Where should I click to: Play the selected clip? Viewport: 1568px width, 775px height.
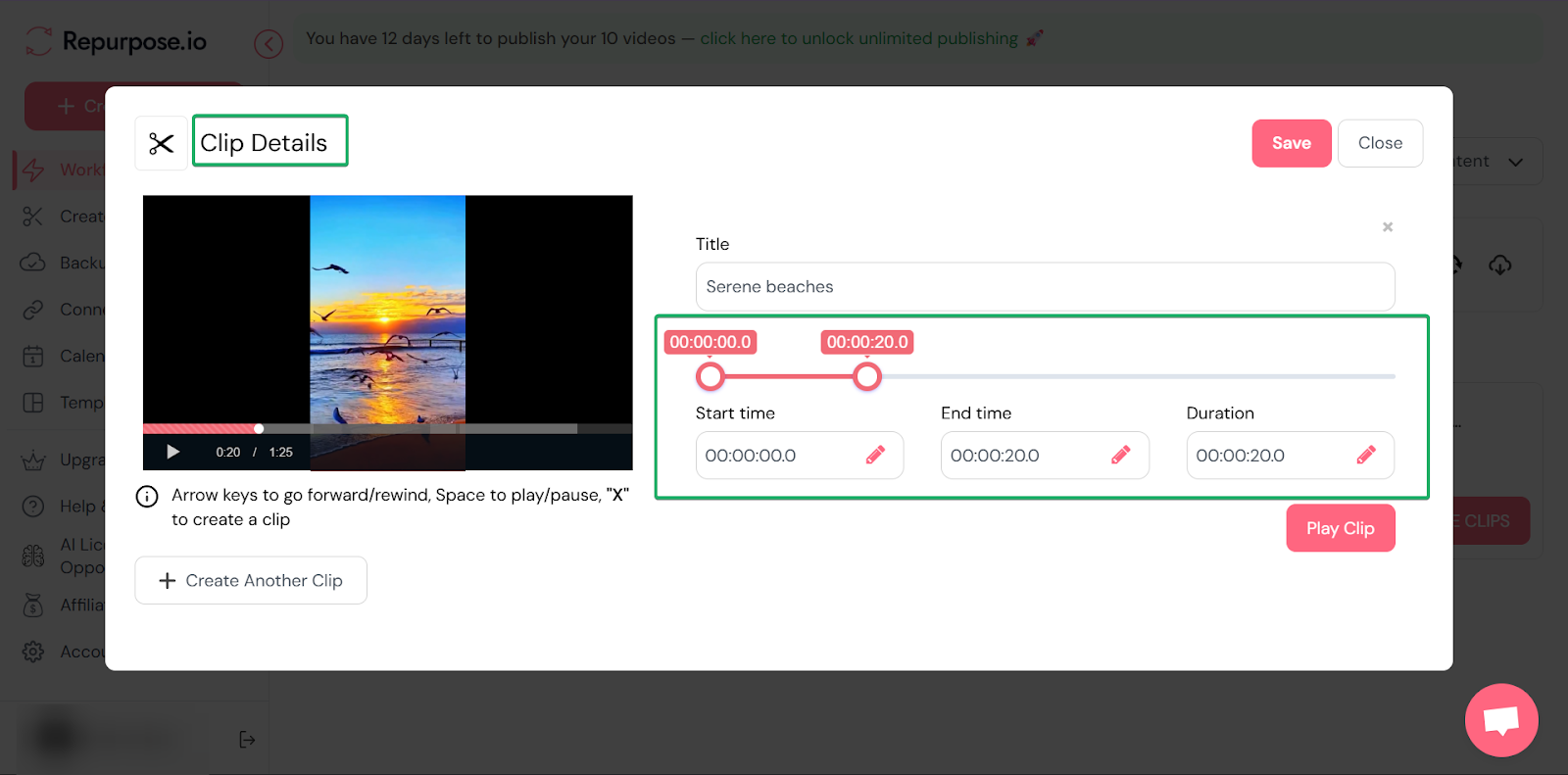point(1341,528)
